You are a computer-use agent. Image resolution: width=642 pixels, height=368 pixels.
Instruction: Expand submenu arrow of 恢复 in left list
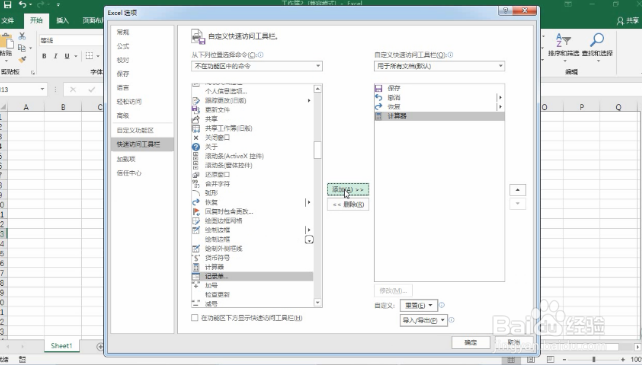(x=309, y=202)
